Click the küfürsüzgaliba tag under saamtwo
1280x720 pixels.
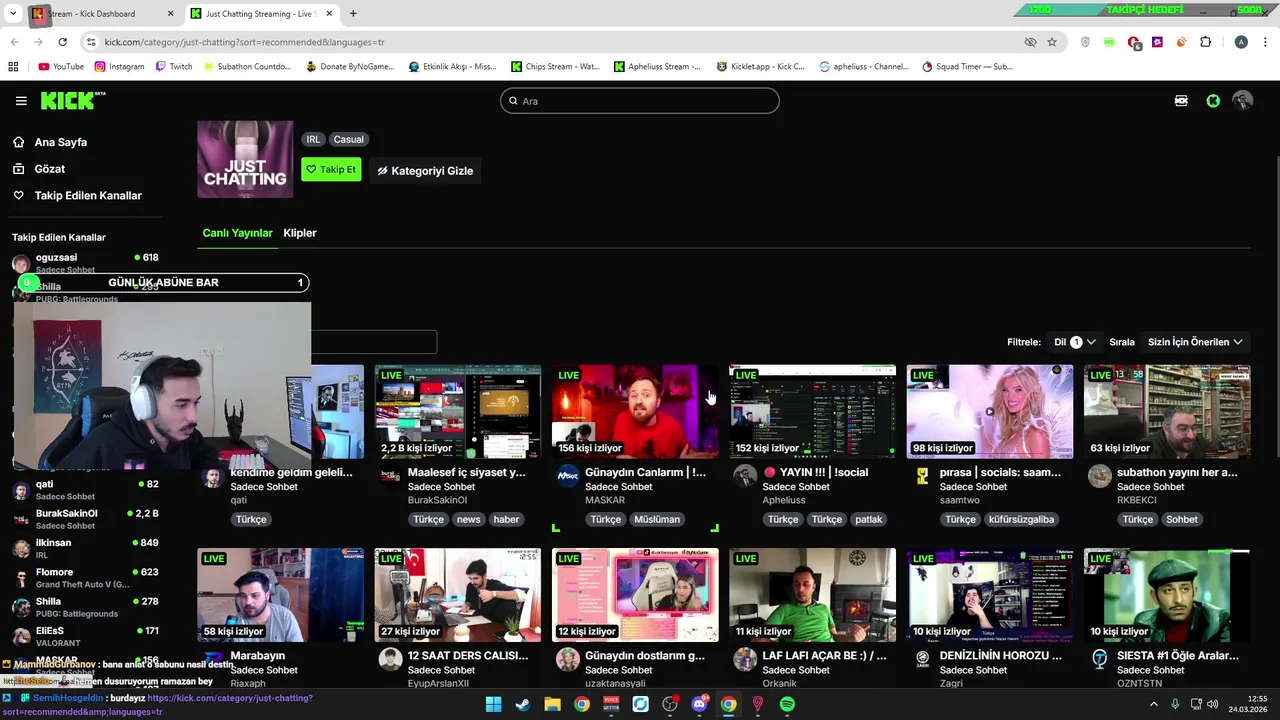1022,520
